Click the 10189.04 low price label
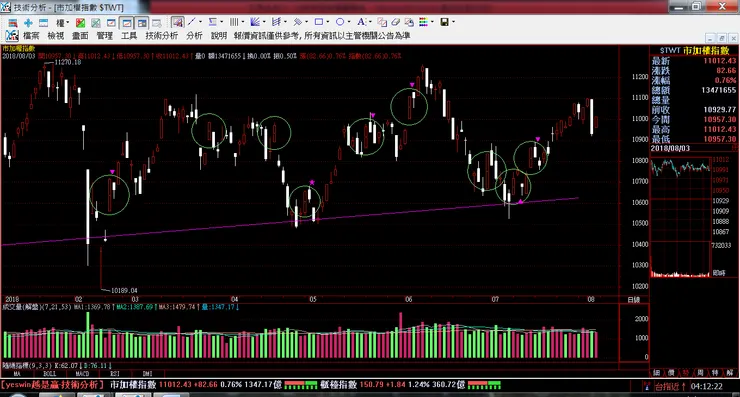740x397 pixels. tap(124, 290)
